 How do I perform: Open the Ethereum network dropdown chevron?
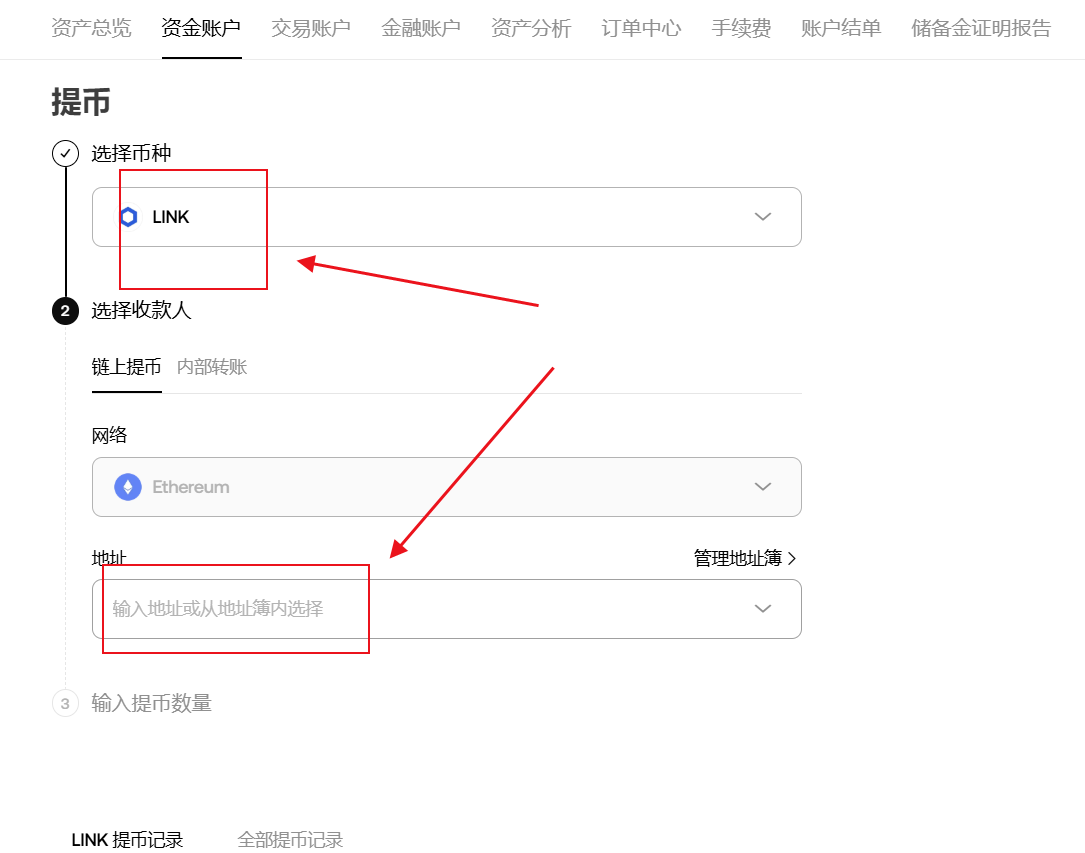[x=763, y=487]
